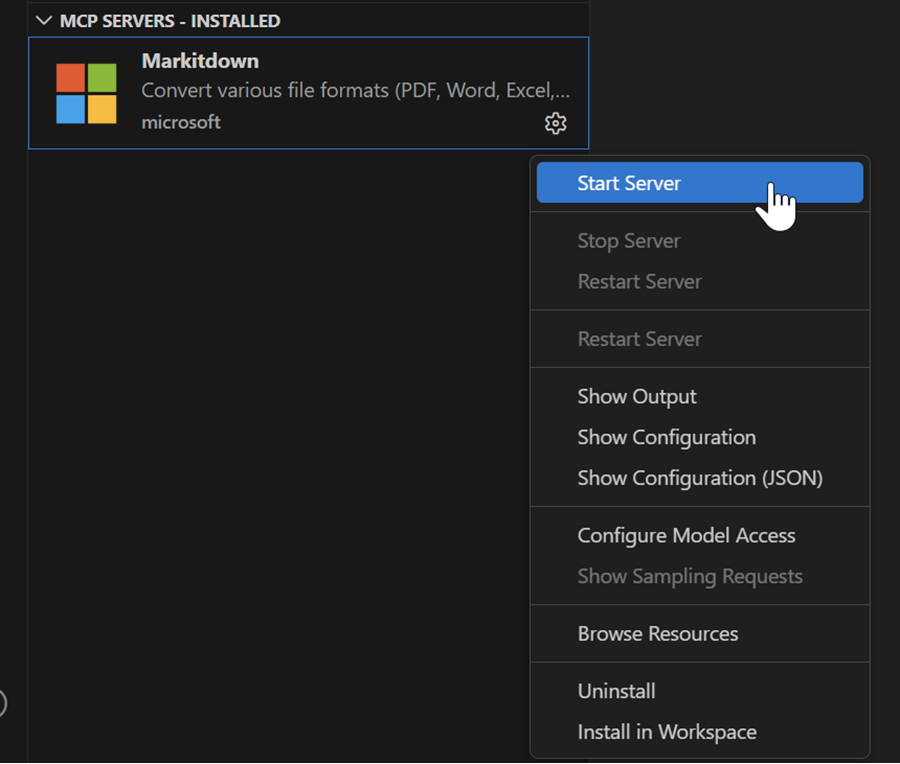The width and height of the screenshot is (900, 764).
Task: Collapse the MCP Servers - Installed chevron
Action: coord(43,20)
